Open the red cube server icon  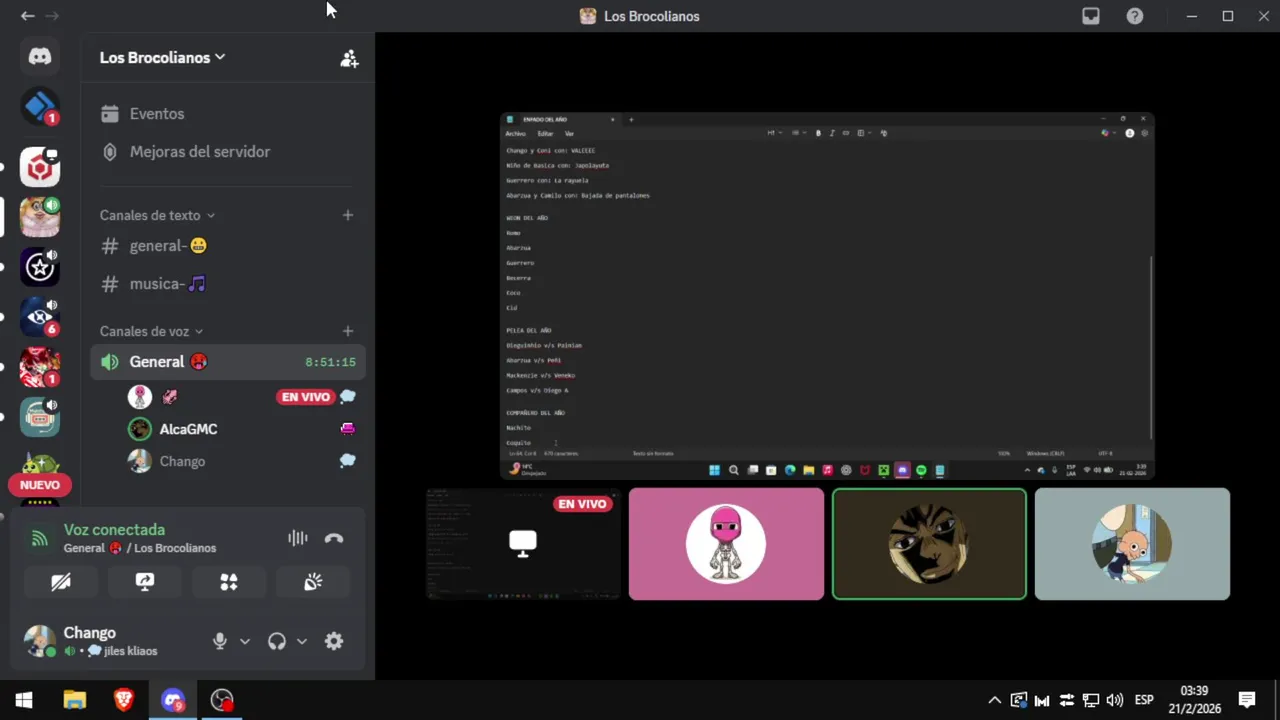(x=40, y=167)
